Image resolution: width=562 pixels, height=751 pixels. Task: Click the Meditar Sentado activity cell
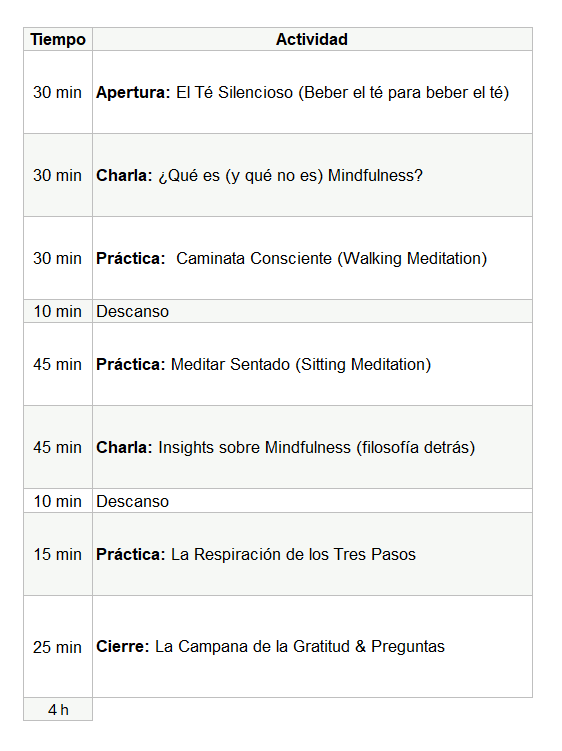(312, 364)
